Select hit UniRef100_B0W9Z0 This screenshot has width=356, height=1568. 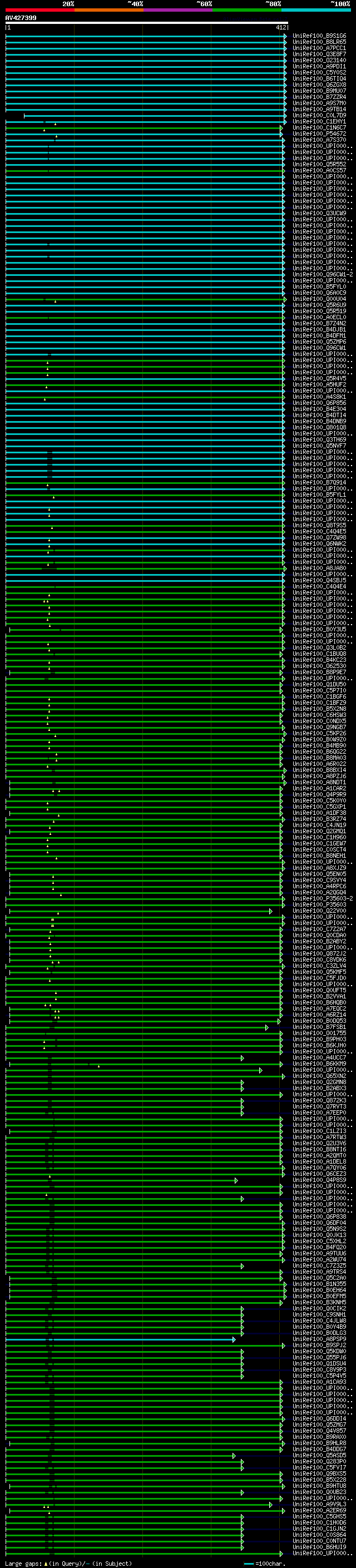(x=319, y=740)
